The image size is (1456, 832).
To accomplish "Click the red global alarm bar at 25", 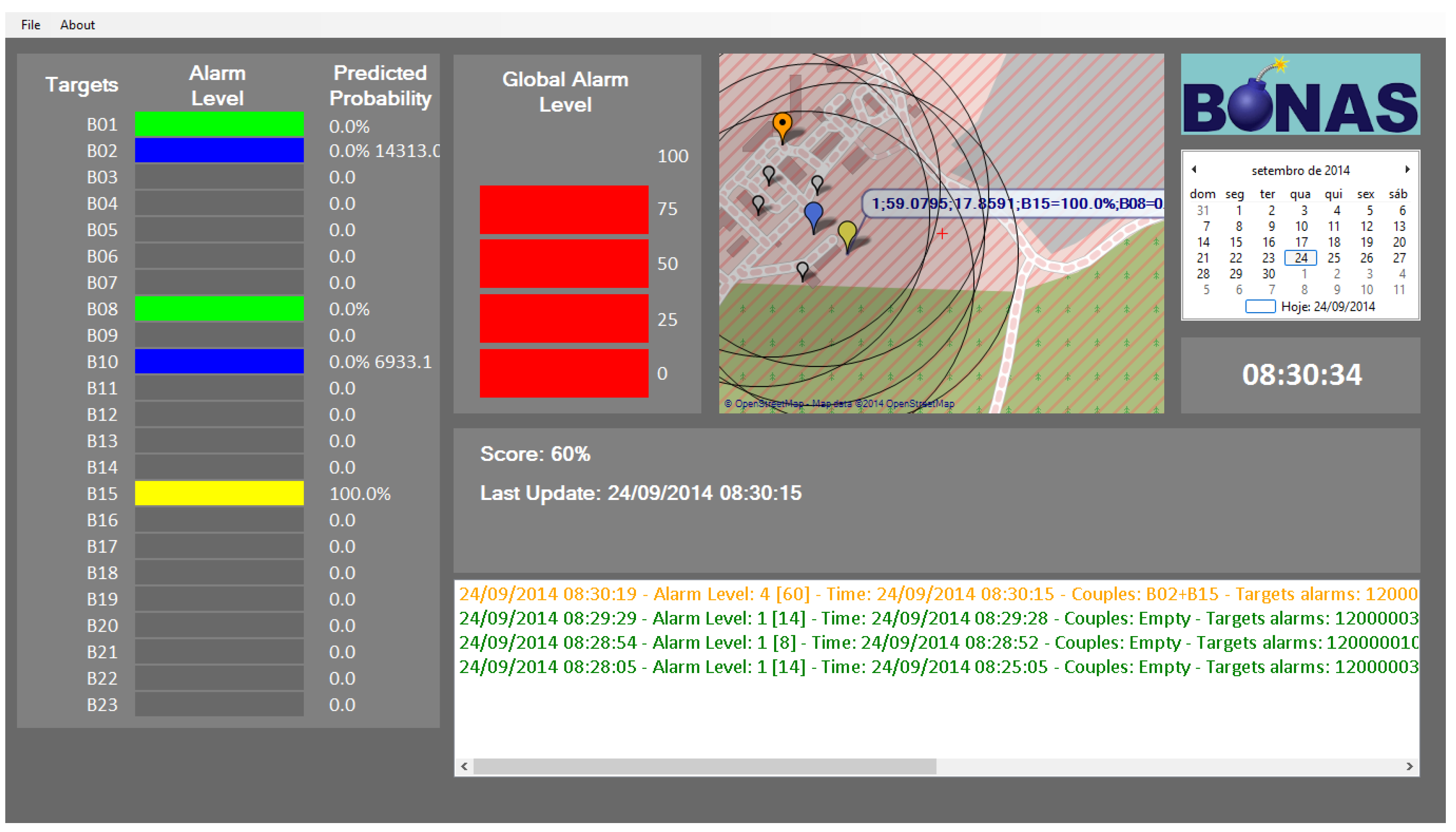I will coord(564,318).
